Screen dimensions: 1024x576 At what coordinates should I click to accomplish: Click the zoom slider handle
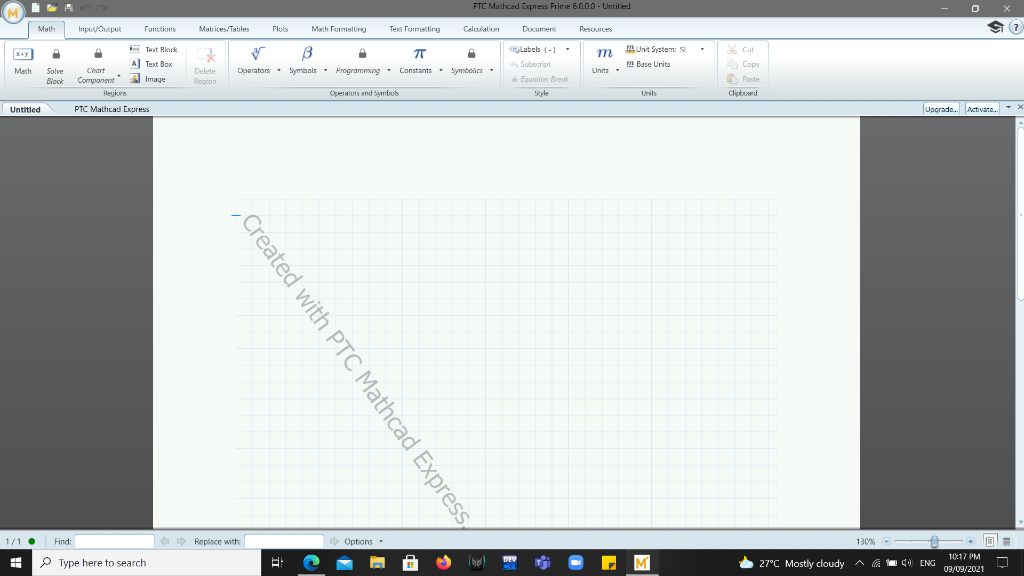click(x=935, y=541)
